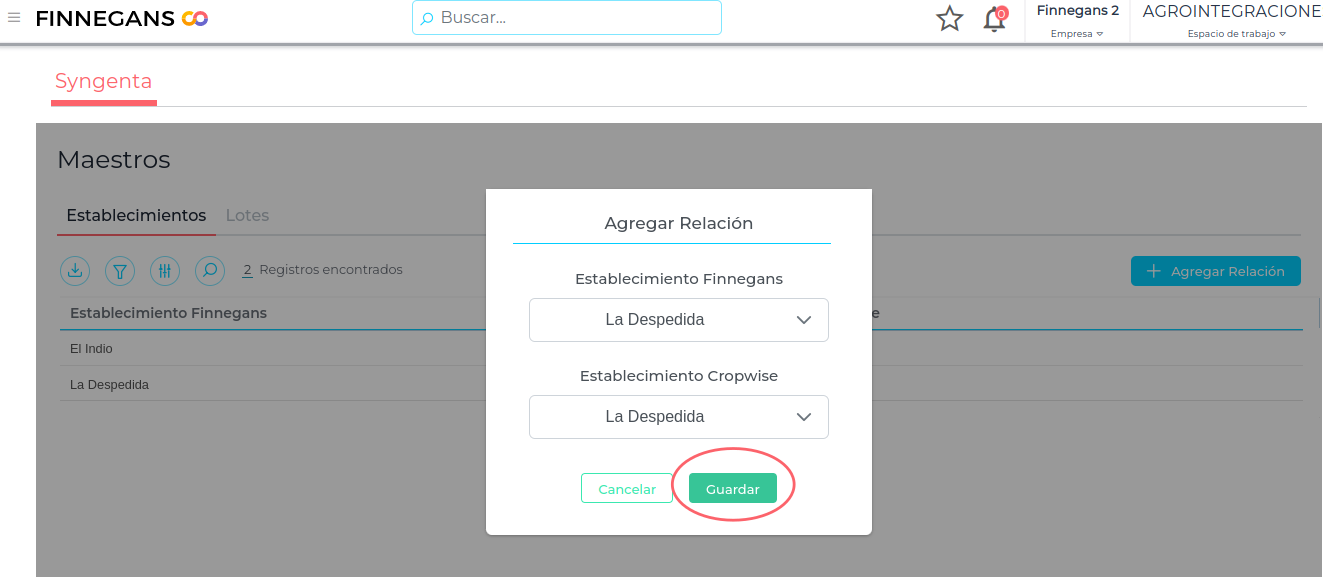
Task: Click the favorites star icon
Action: 949,19
